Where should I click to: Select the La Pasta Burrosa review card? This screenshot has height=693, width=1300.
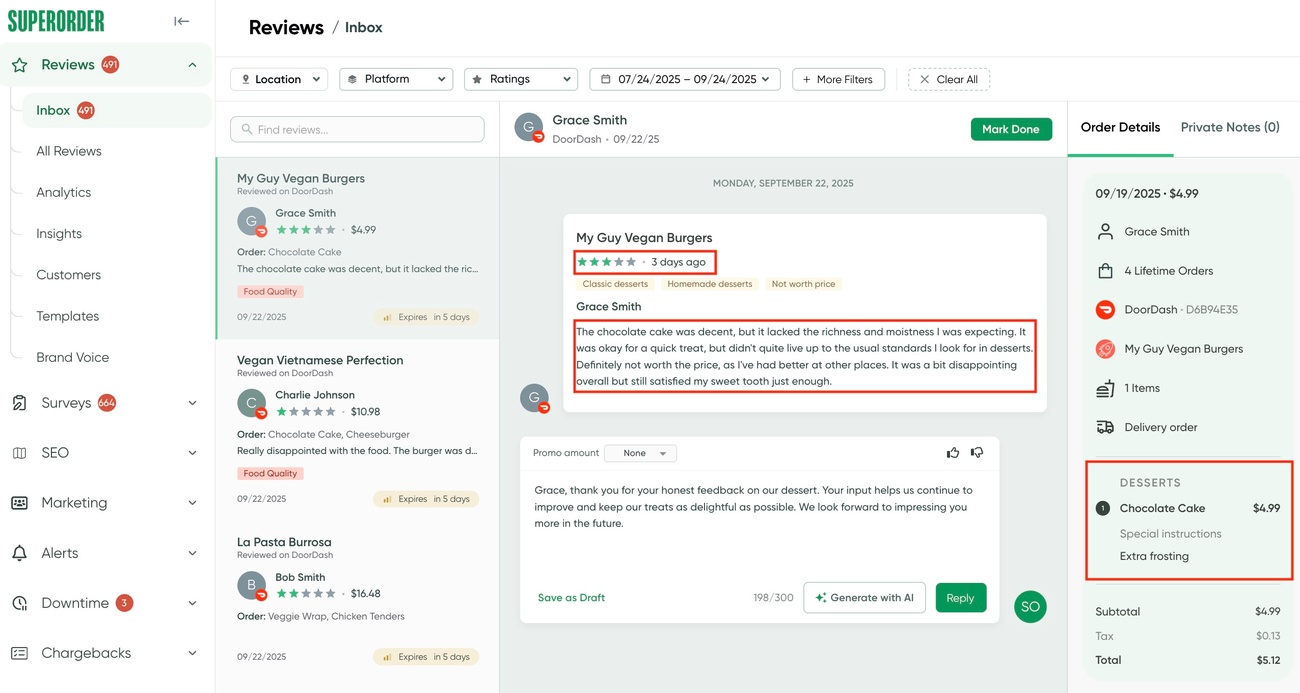coord(357,607)
